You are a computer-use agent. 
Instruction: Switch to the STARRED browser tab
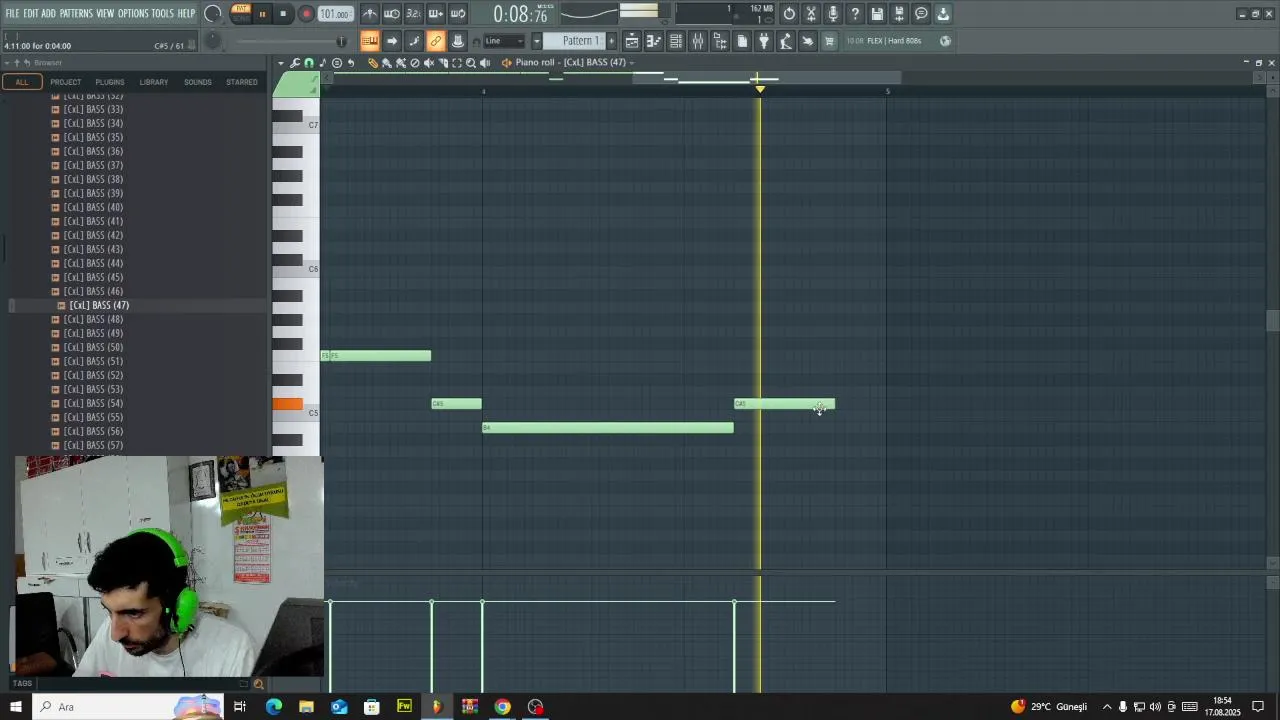coord(242,82)
